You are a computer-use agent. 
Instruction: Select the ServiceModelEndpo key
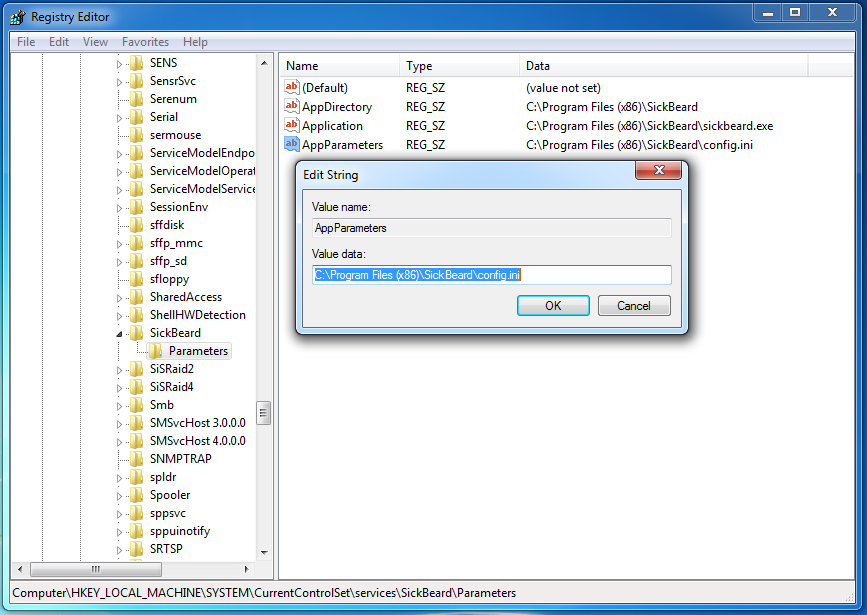202,153
